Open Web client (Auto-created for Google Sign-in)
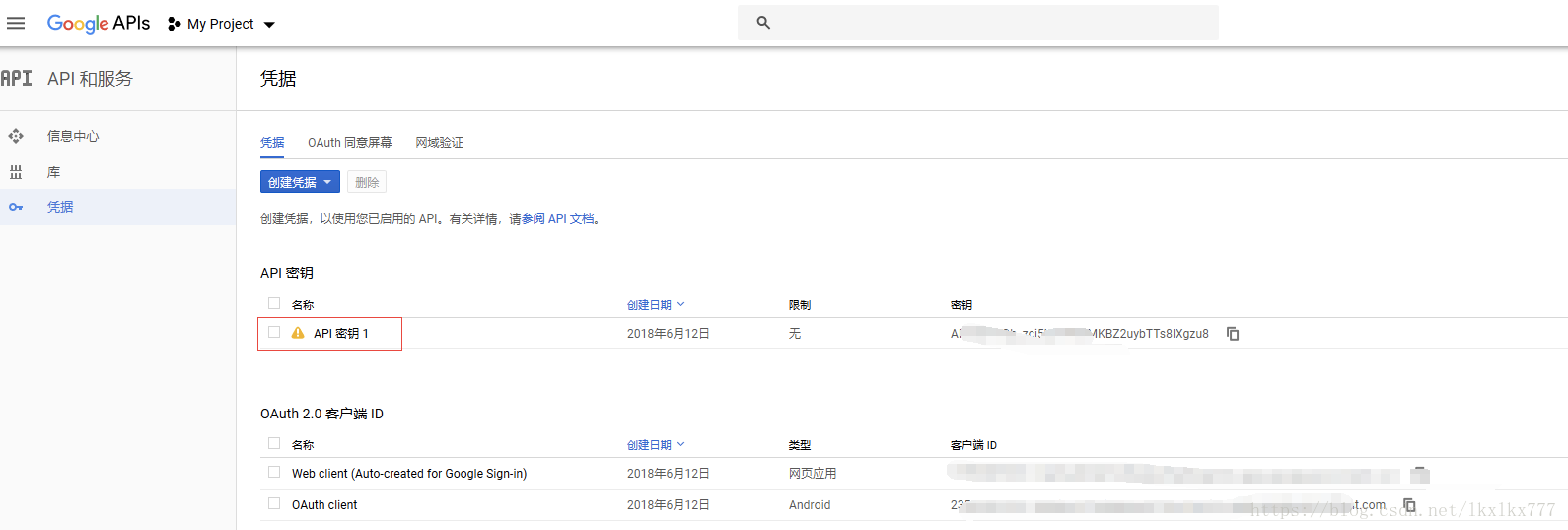 pos(409,474)
